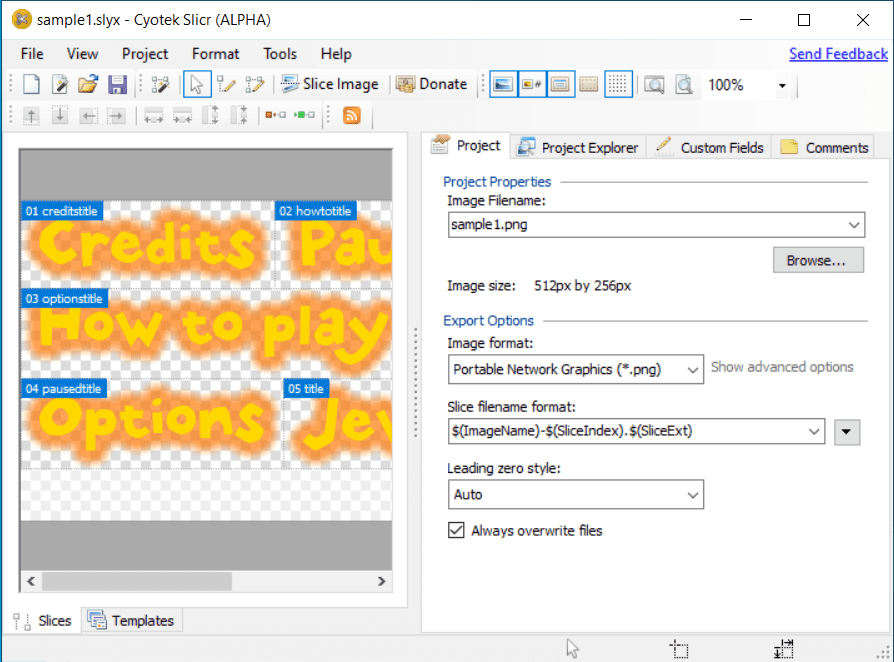Click the increase width icon
The image size is (894, 662).
pos(153,116)
